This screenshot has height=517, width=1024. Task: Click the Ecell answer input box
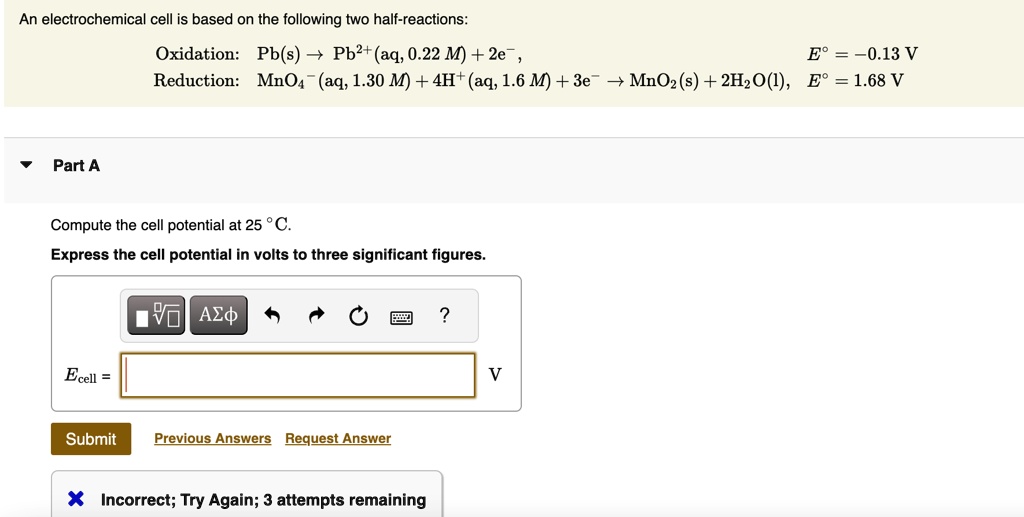pos(298,375)
